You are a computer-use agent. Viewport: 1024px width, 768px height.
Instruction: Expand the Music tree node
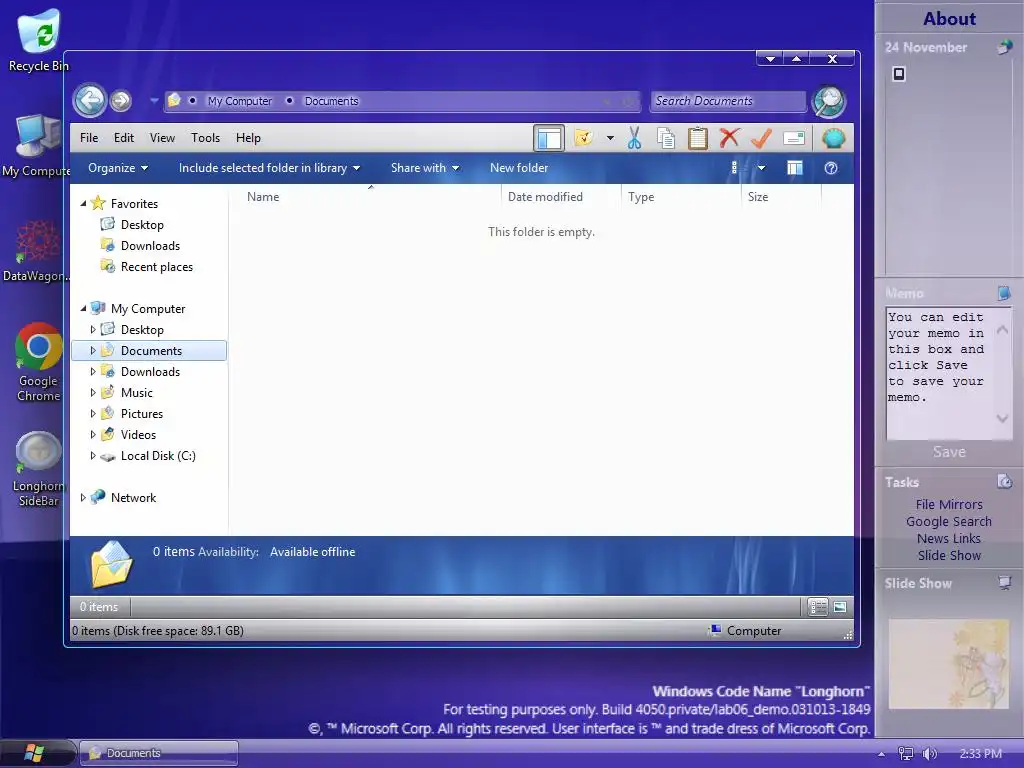click(93, 392)
